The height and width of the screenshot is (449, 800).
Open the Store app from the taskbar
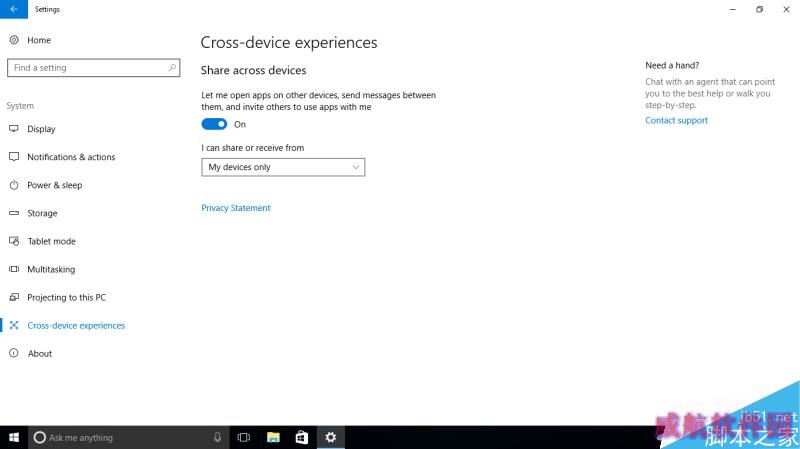(302, 437)
